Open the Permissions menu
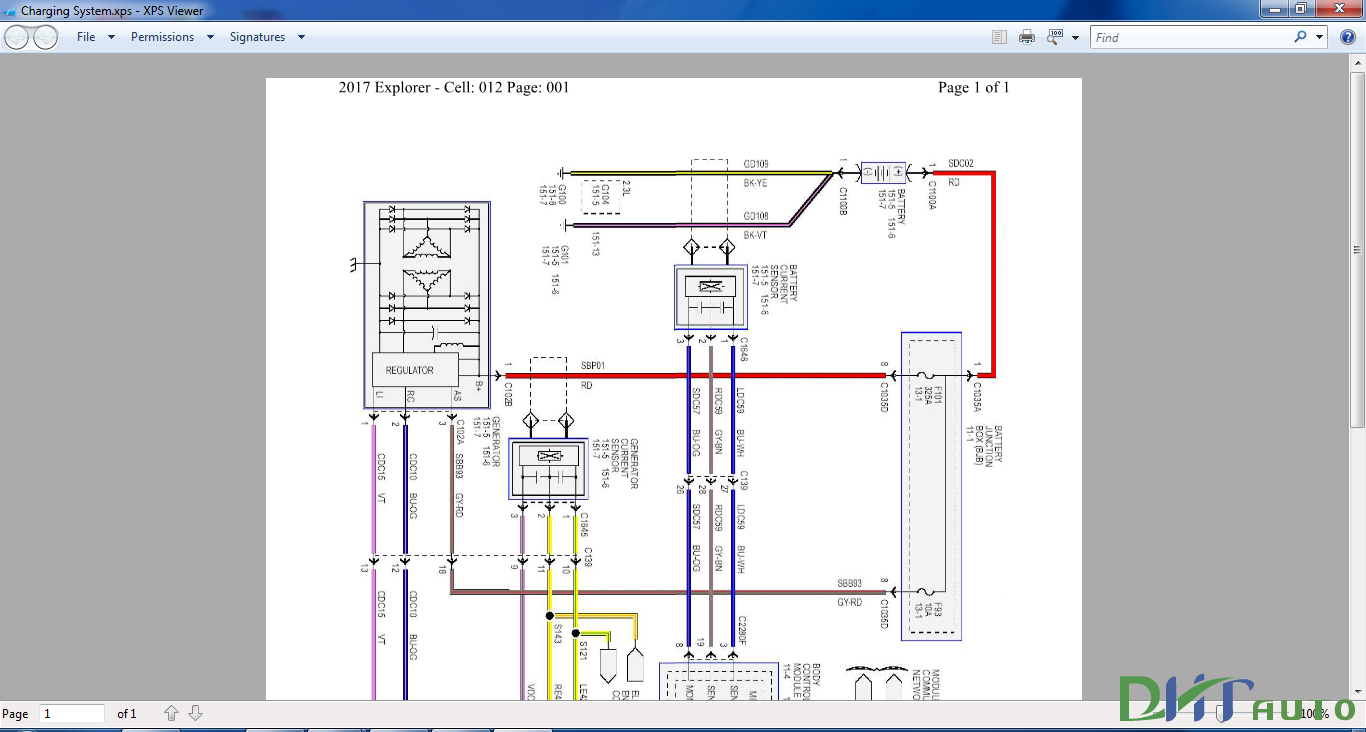The image size is (1366, 732). coord(162,37)
